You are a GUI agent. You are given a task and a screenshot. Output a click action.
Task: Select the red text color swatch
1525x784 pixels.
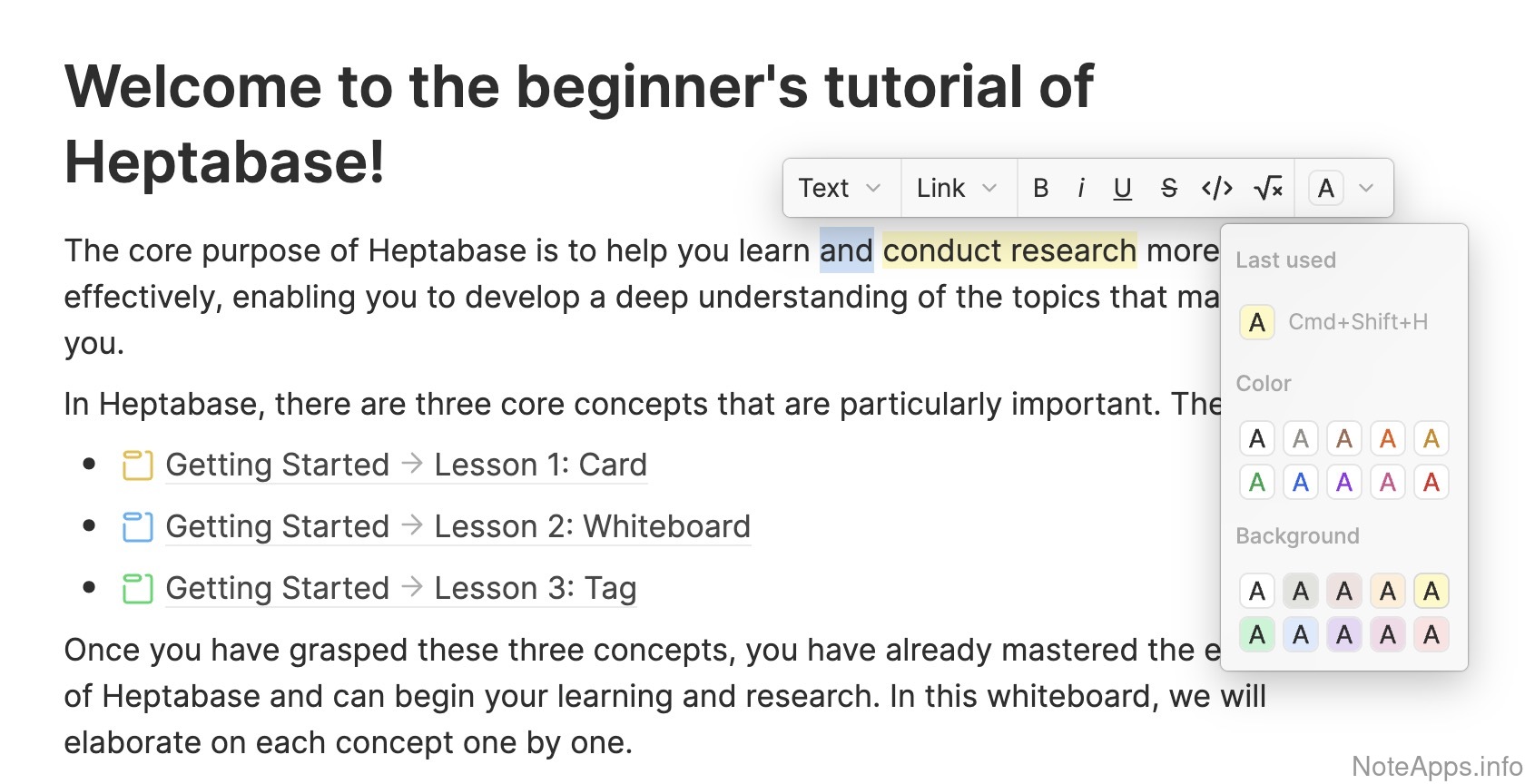(1432, 482)
